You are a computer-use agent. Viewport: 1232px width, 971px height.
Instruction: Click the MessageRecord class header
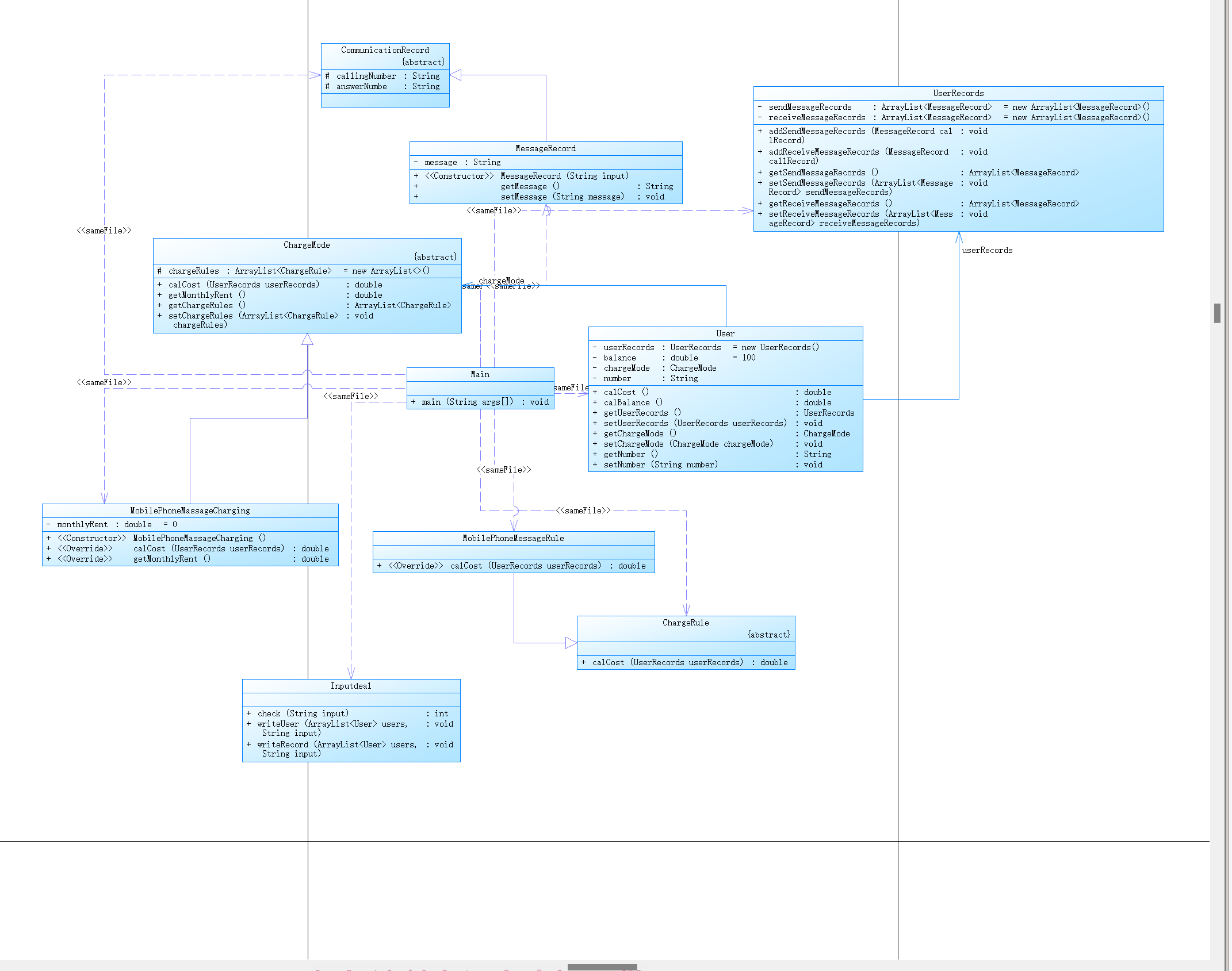(545, 148)
